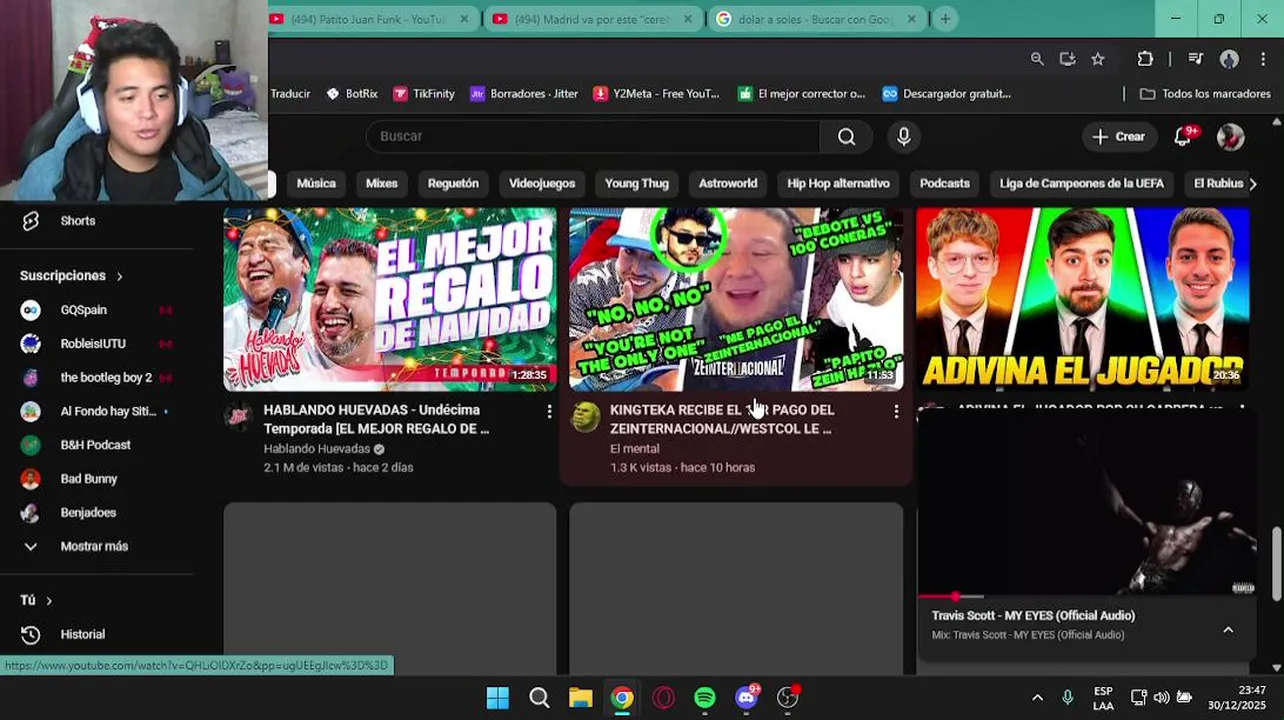The height and width of the screenshot is (720, 1284).
Task: Click the Crear button
Action: click(x=1118, y=136)
